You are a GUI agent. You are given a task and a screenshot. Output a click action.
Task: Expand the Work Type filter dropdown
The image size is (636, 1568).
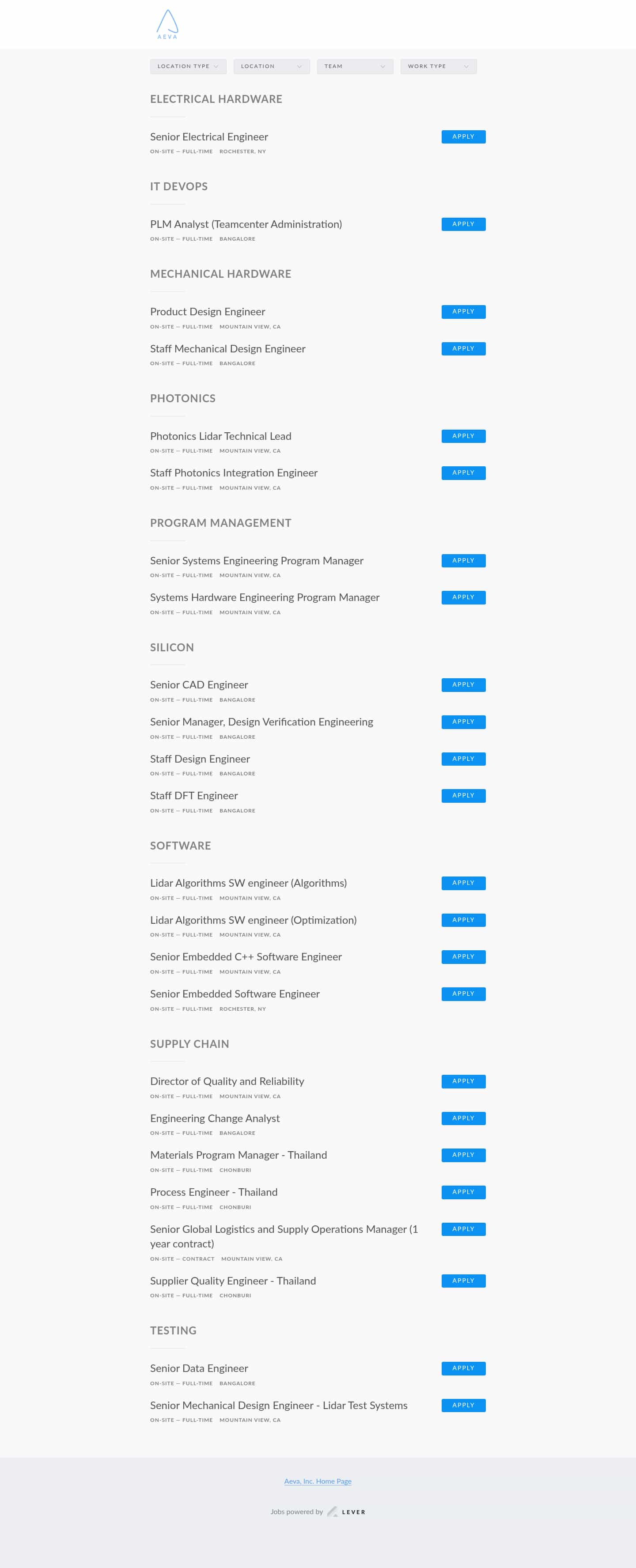click(x=438, y=66)
